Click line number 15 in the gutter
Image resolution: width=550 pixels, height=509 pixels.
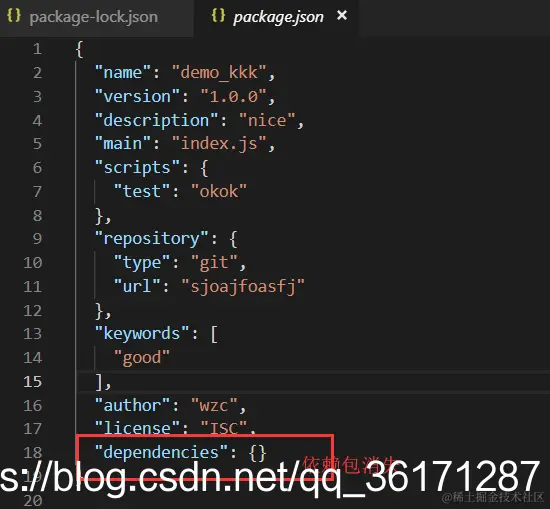coord(33,382)
